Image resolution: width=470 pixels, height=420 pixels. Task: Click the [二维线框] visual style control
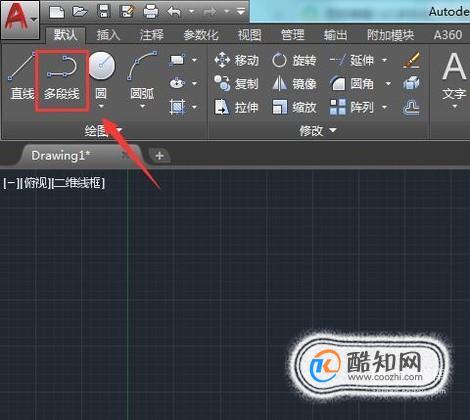point(78,183)
